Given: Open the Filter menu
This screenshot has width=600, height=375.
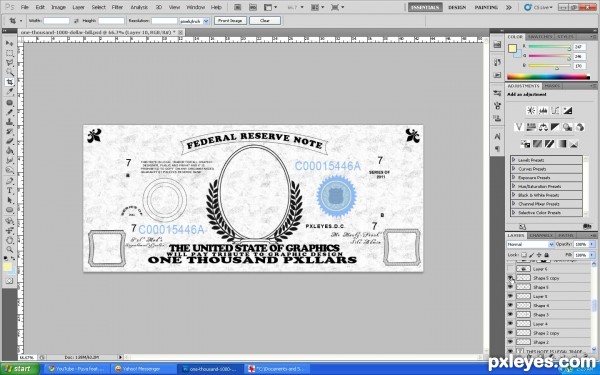Looking at the screenshot, I should click(117, 7).
